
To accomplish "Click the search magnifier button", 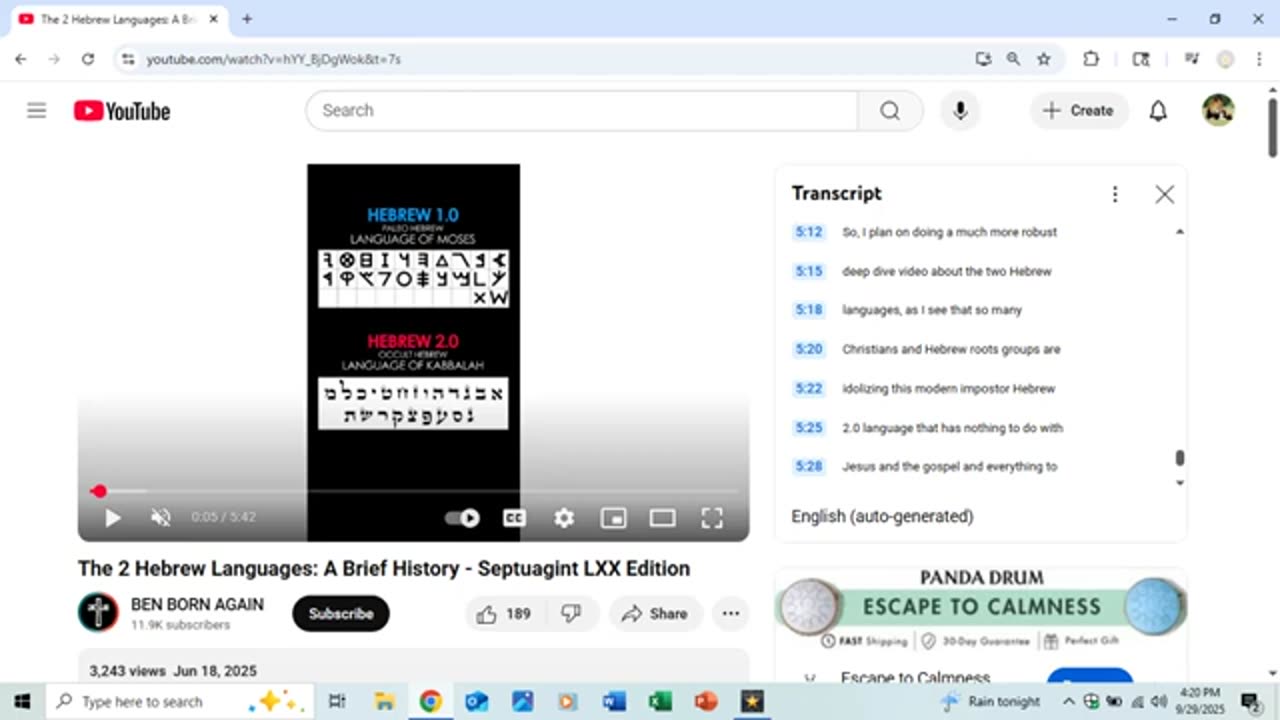I will click(890, 110).
